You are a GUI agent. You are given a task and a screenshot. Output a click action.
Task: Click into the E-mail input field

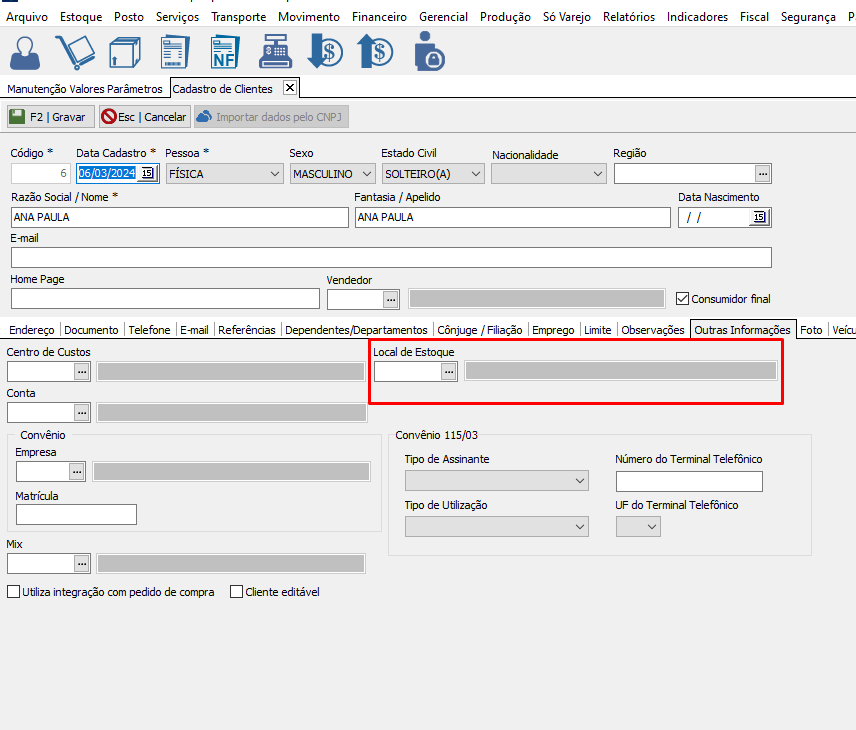click(x=390, y=258)
